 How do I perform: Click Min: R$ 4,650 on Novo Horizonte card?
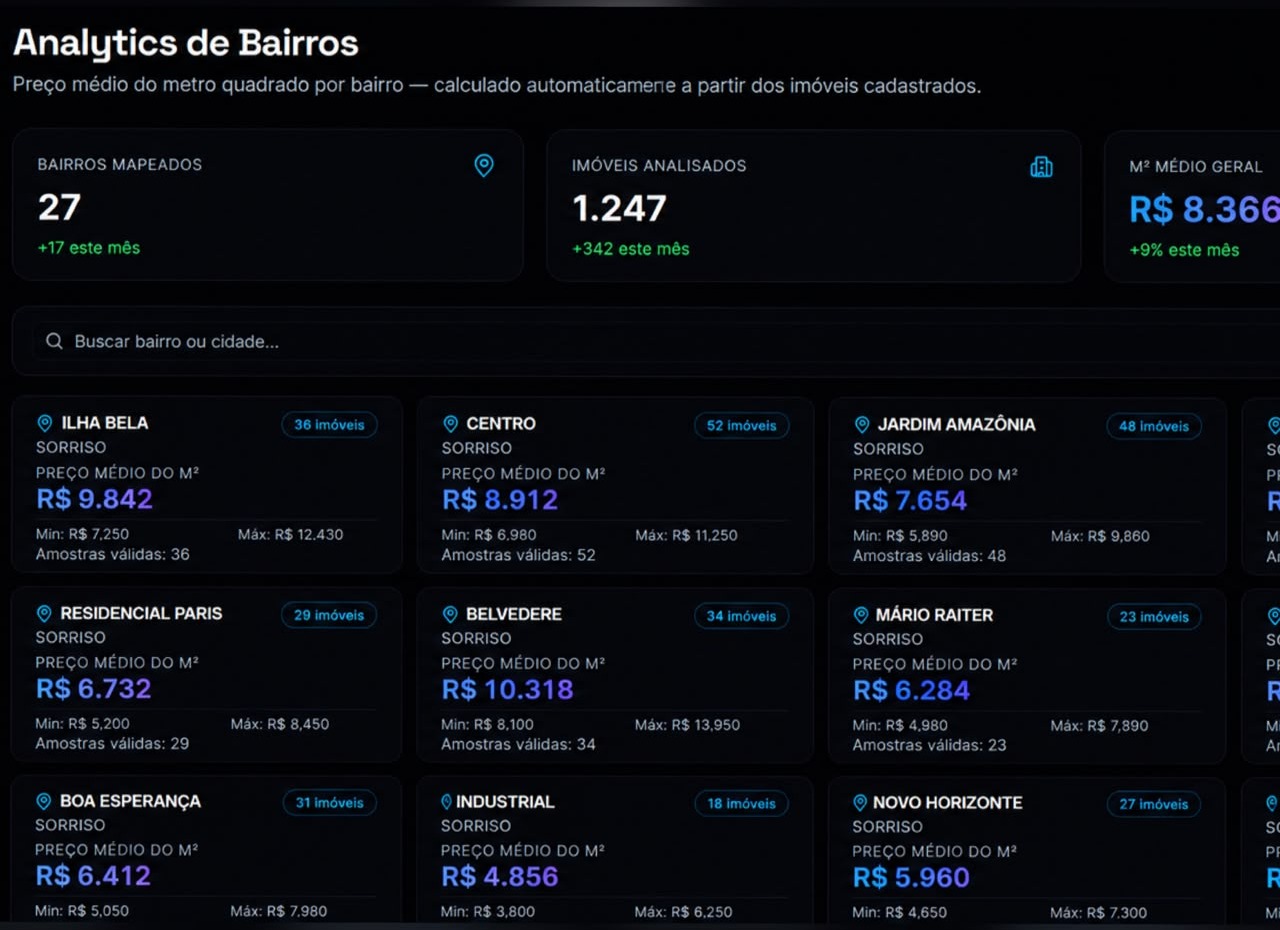pos(899,913)
